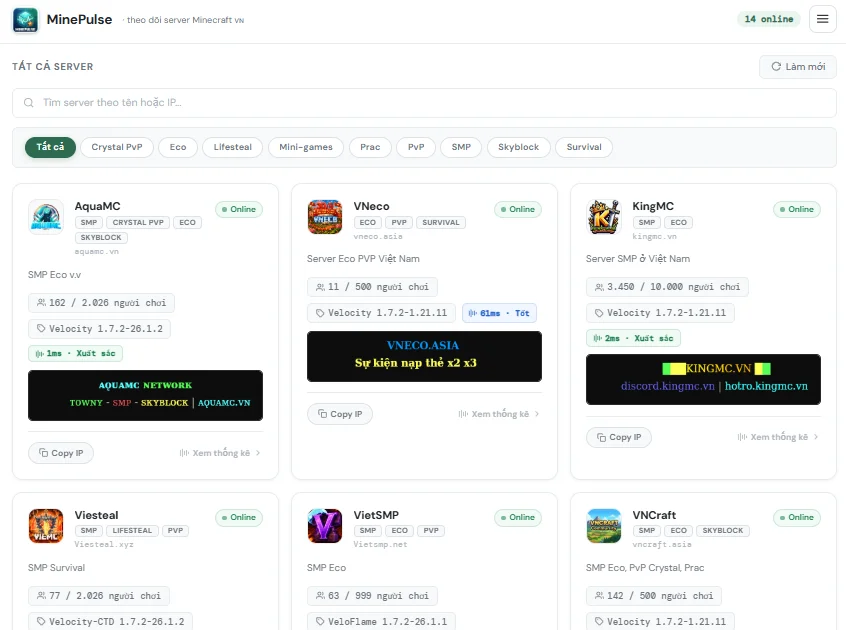Filter servers by Prac
The height and width of the screenshot is (630, 846).
[x=370, y=147]
